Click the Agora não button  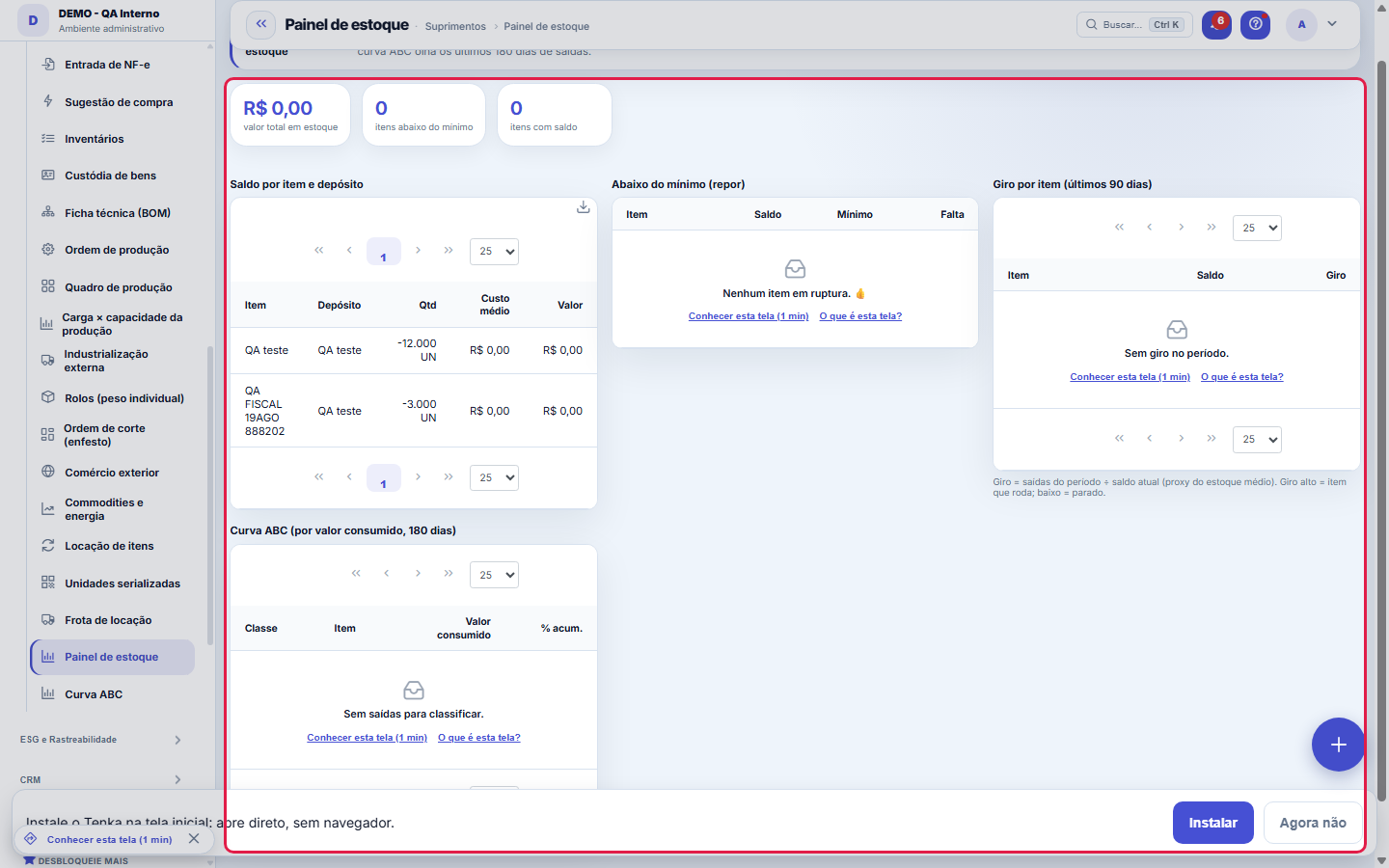click(x=1313, y=823)
